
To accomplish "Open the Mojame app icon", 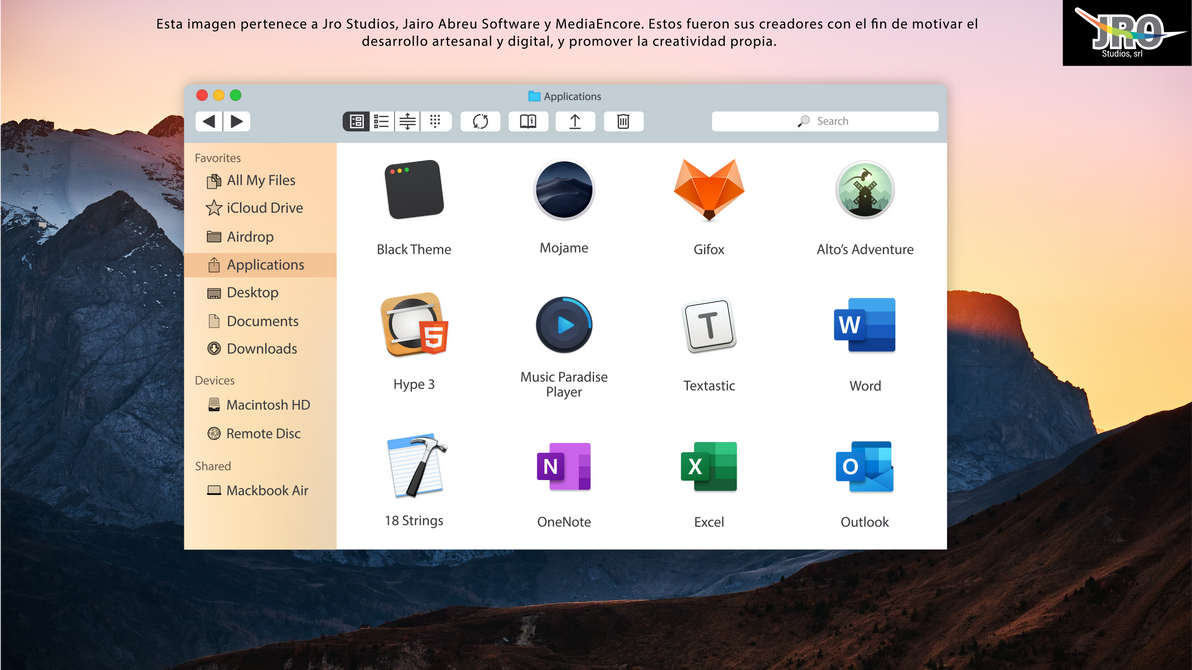I will coord(563,189).
